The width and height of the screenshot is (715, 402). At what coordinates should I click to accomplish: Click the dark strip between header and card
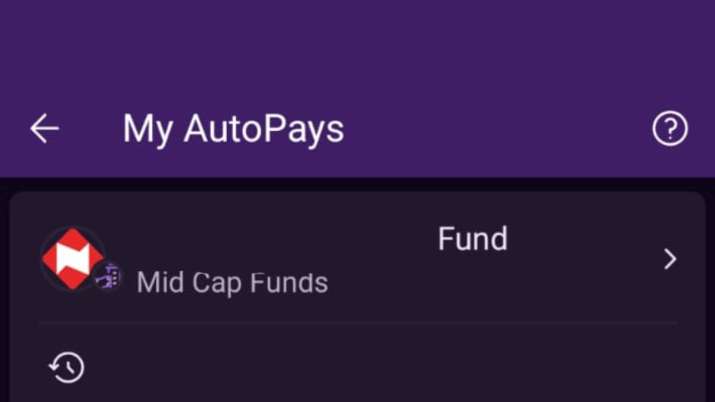click(357, 184)
